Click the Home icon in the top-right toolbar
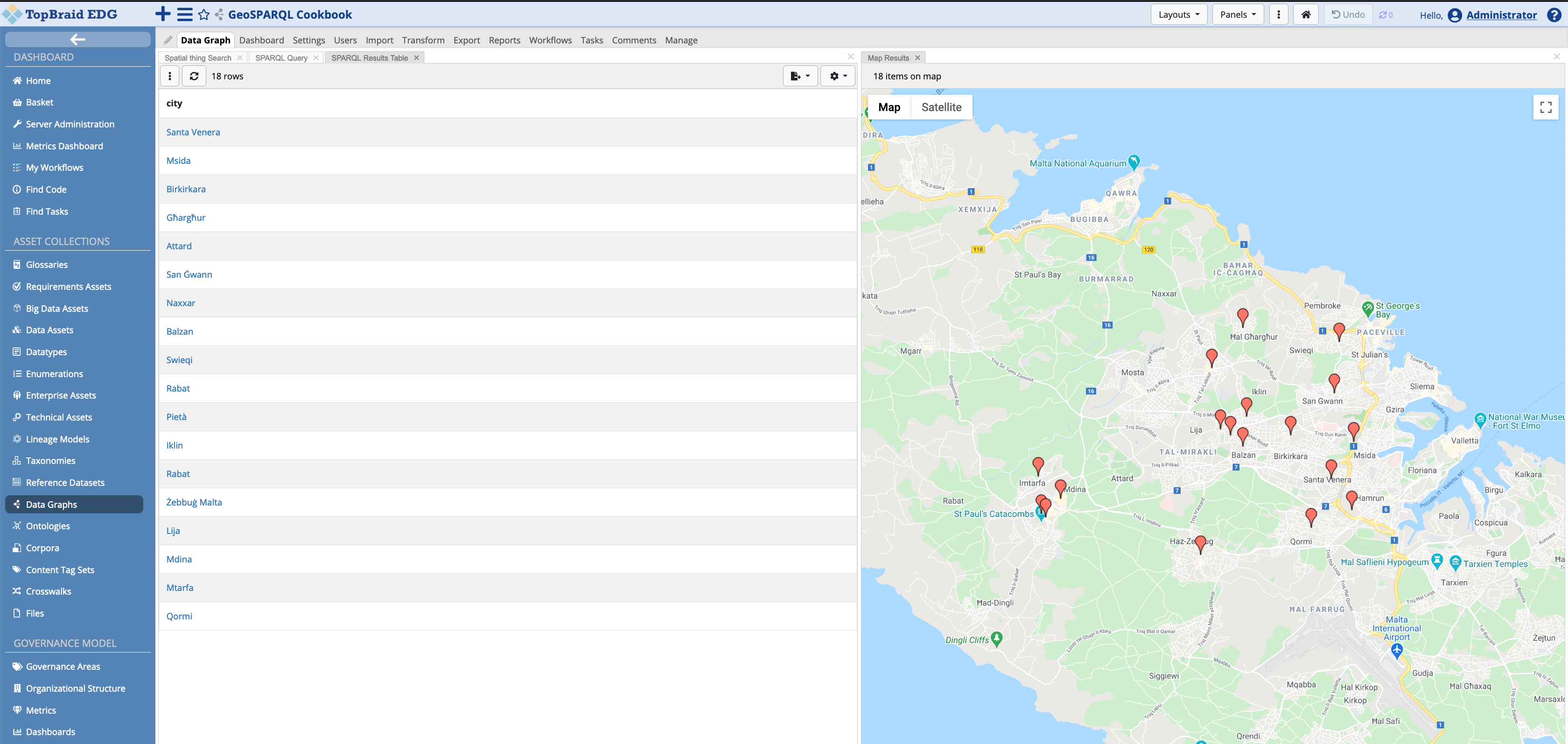 (1306, 14)
